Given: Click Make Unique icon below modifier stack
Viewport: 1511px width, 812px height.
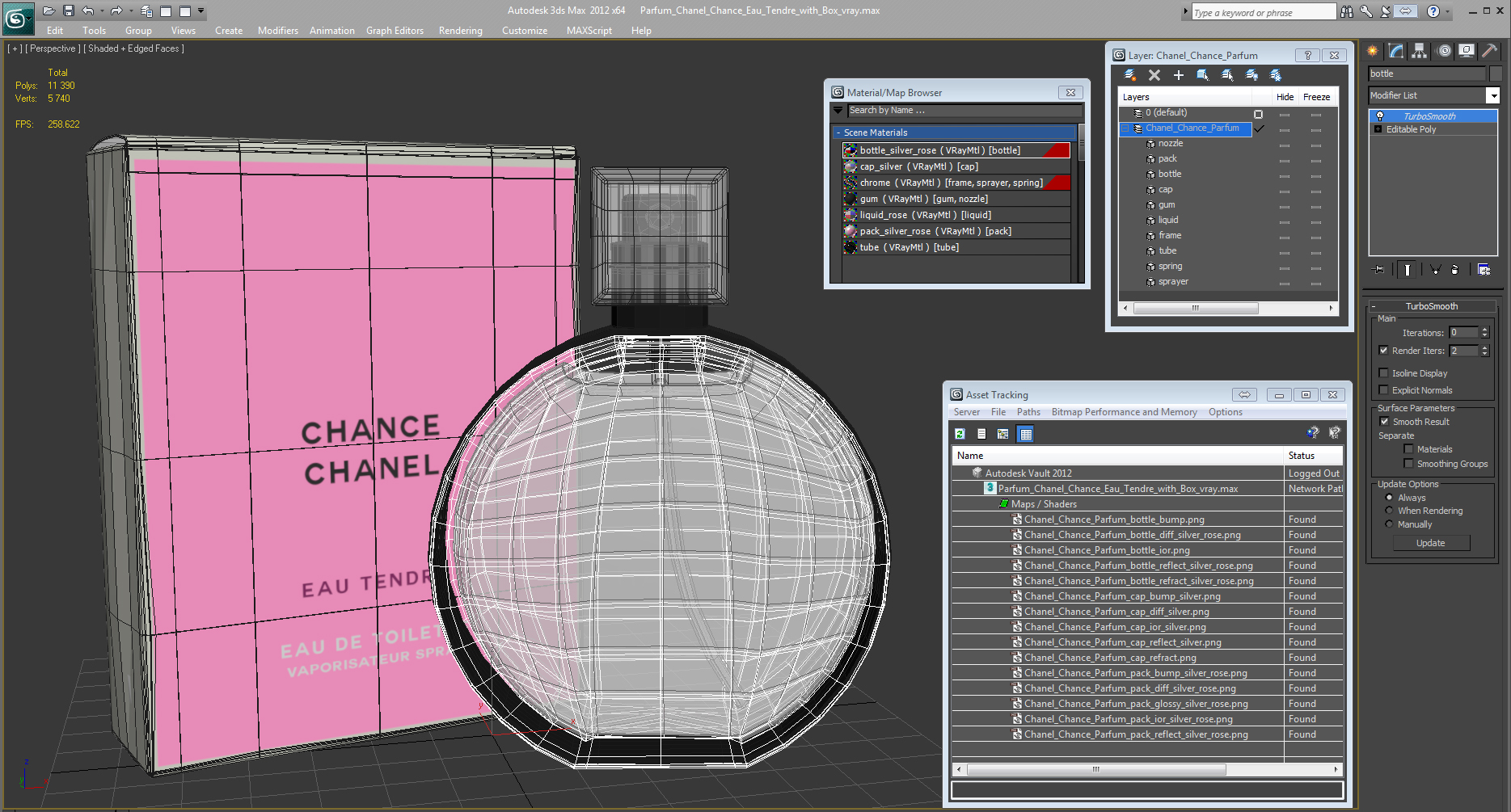Looking at the screenshot, I should pos(1435,270).
